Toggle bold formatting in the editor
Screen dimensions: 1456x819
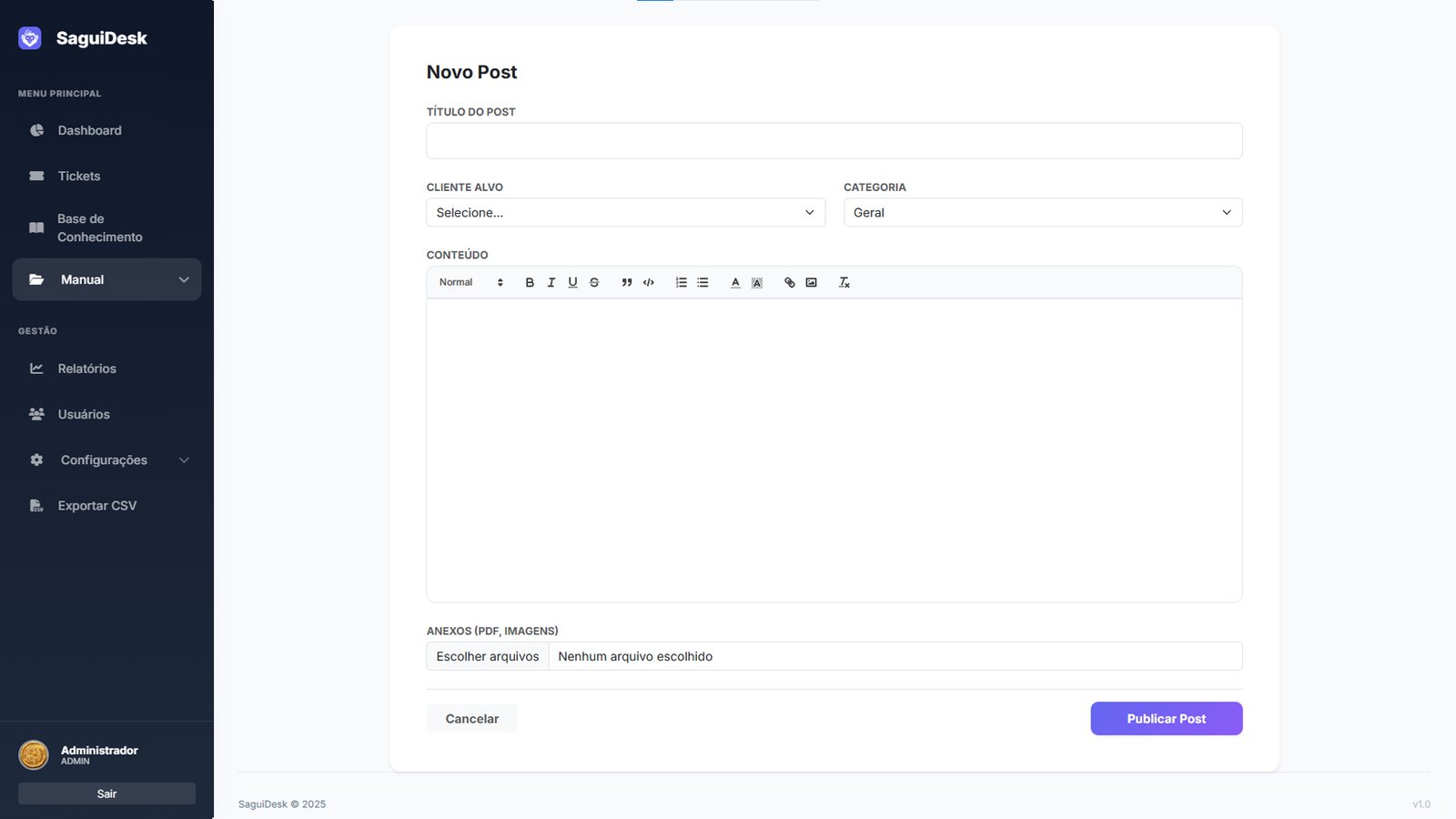tap(530, 283)
